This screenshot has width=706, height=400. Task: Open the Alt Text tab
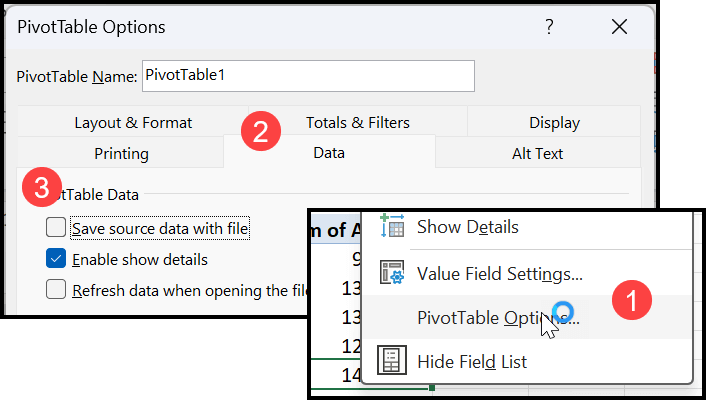(537, 154)
